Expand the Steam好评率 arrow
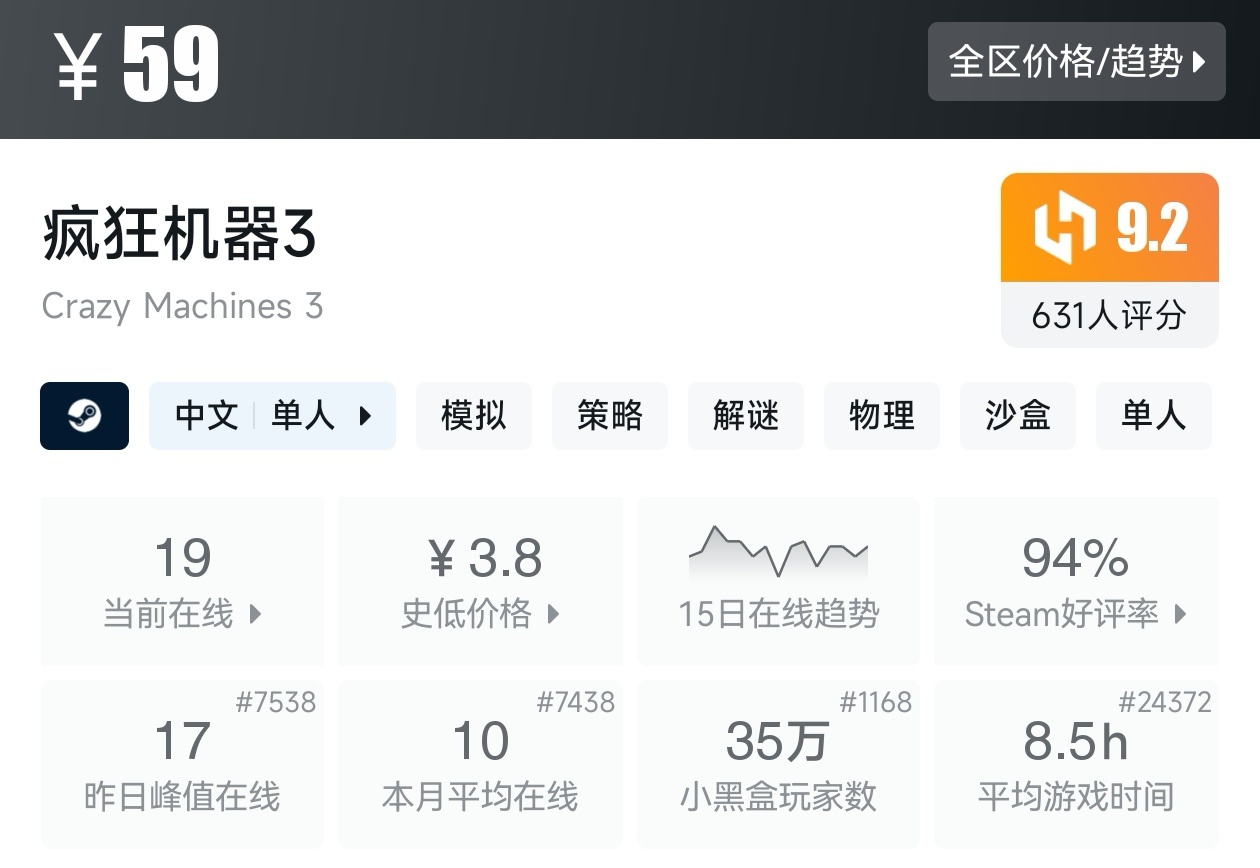 (x=1180, y=614)
